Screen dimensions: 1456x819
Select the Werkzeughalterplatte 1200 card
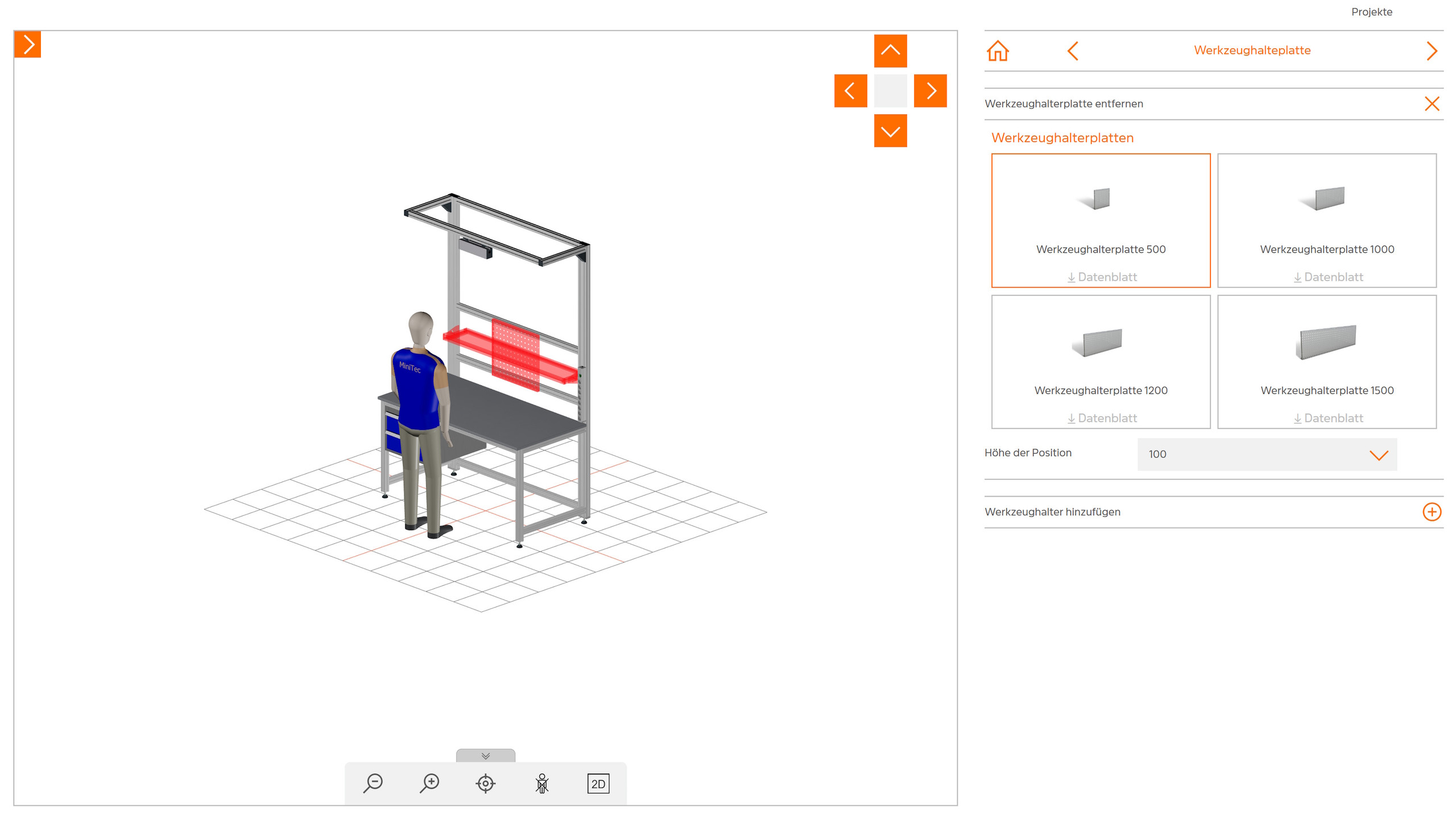click(1101, 361)
